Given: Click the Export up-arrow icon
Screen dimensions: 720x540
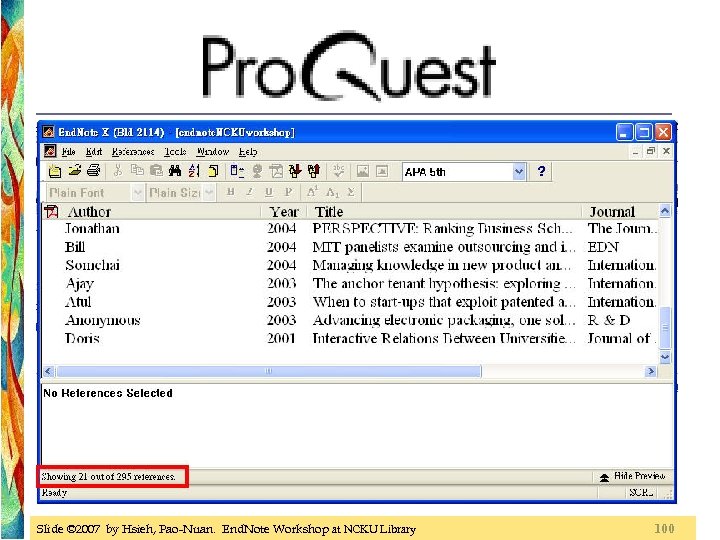Looking at the screenshot, I should [314, 171].
